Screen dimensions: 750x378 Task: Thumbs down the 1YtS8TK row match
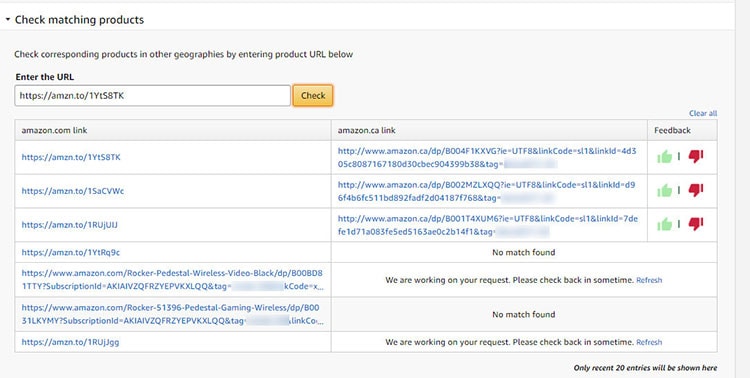pyautogui.click(x=696, y=156)
